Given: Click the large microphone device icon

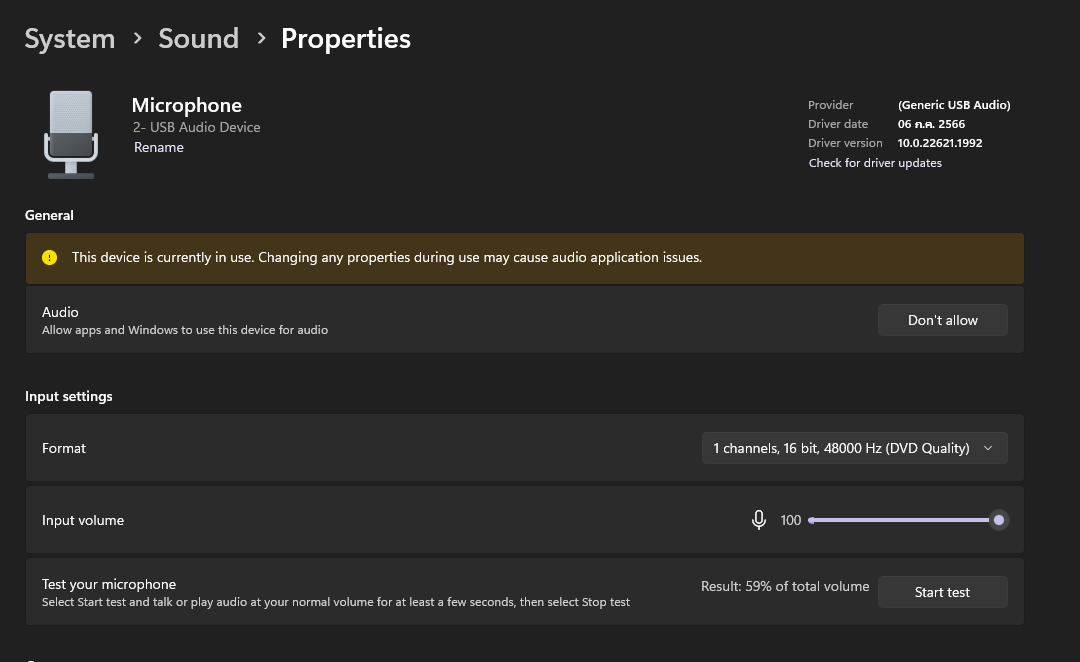Looking at the screenshot, I should (70, 134).
